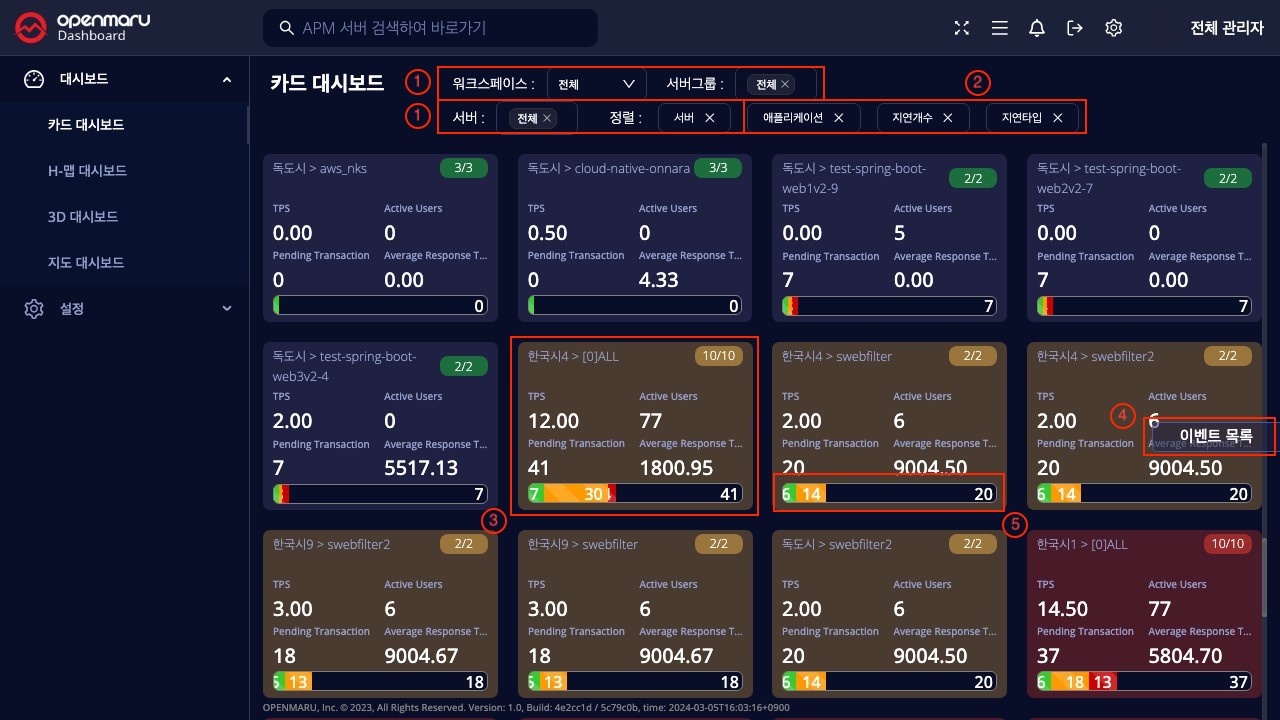Click the fullscreen expand icon in header
The height and width of the screenshot is (720, 1280).
coord(961,28)
